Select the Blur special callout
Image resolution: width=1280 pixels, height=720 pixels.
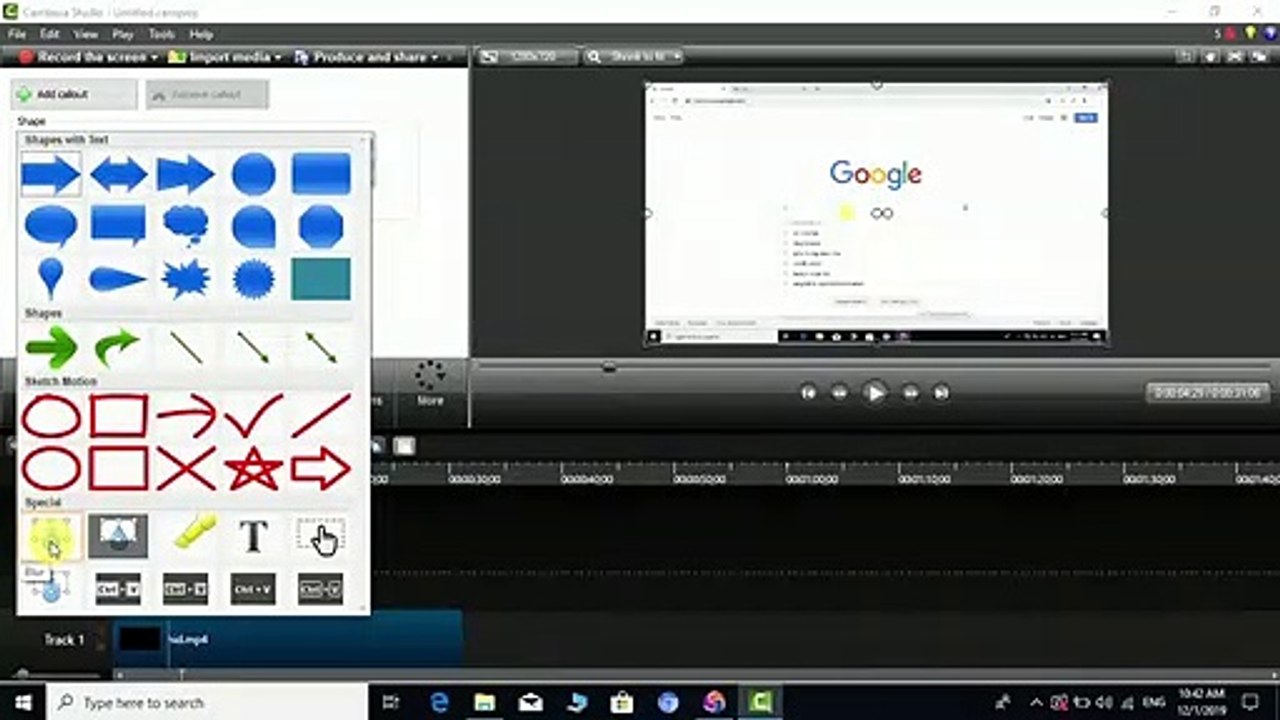coord(50,538)
